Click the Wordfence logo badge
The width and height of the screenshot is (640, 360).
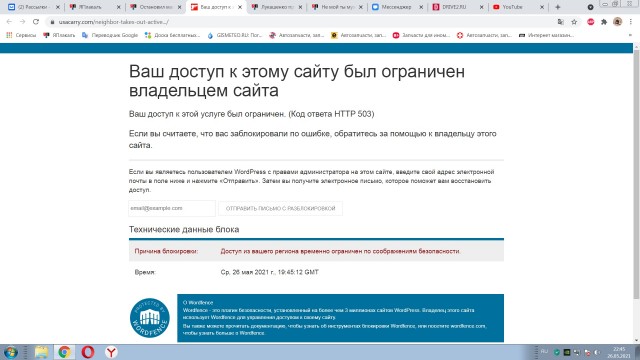click(150, 318)
